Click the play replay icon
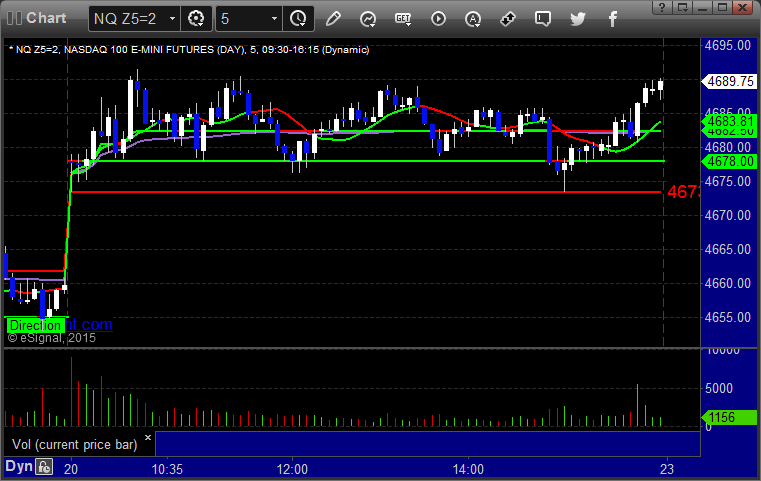This screenshot has height=481, width=761. (x=438, y=18)
